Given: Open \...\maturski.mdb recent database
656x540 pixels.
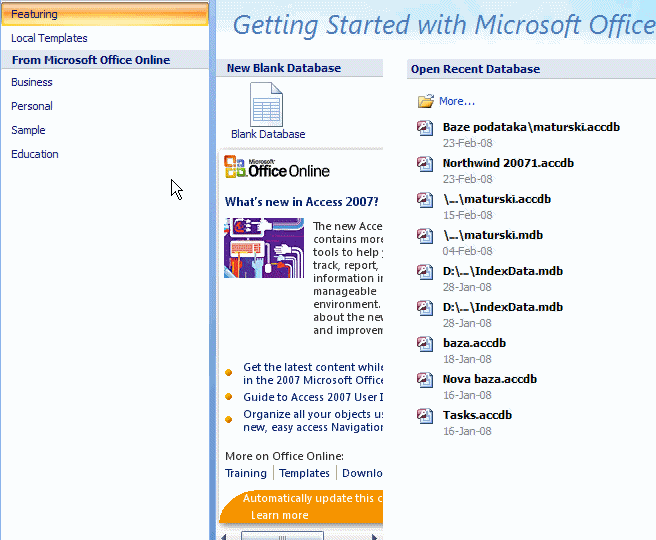Looking at the screenshot, I should click(493, 235).
